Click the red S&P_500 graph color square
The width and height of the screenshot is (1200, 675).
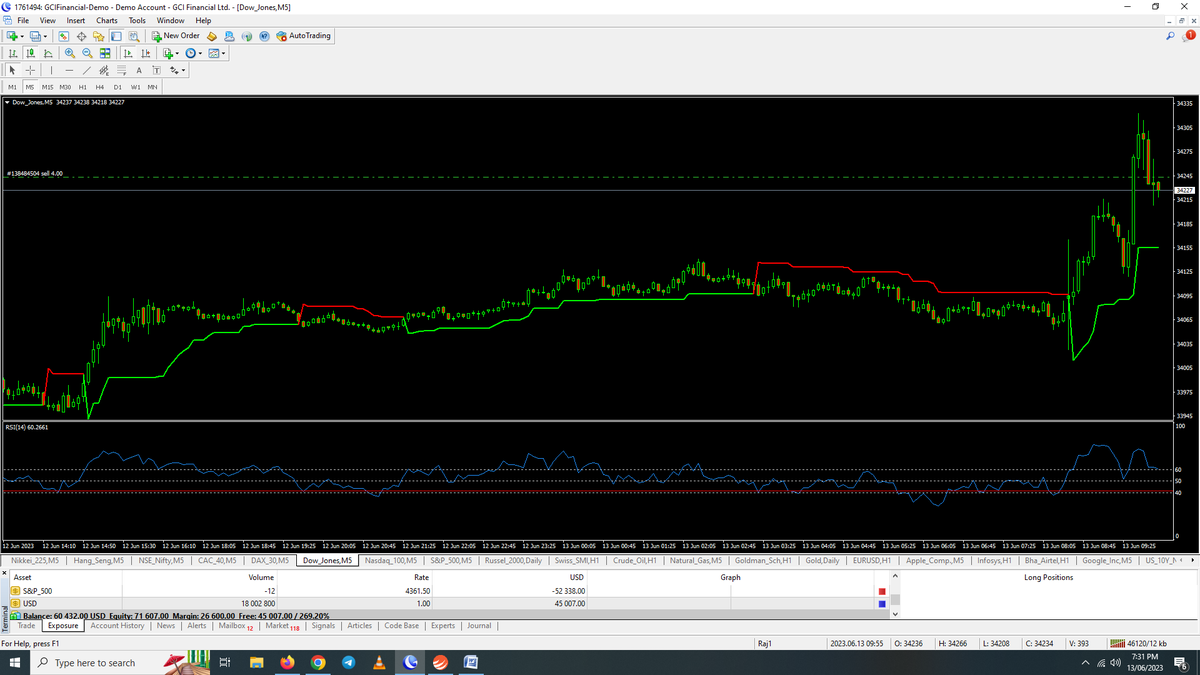tap(881, 591)
